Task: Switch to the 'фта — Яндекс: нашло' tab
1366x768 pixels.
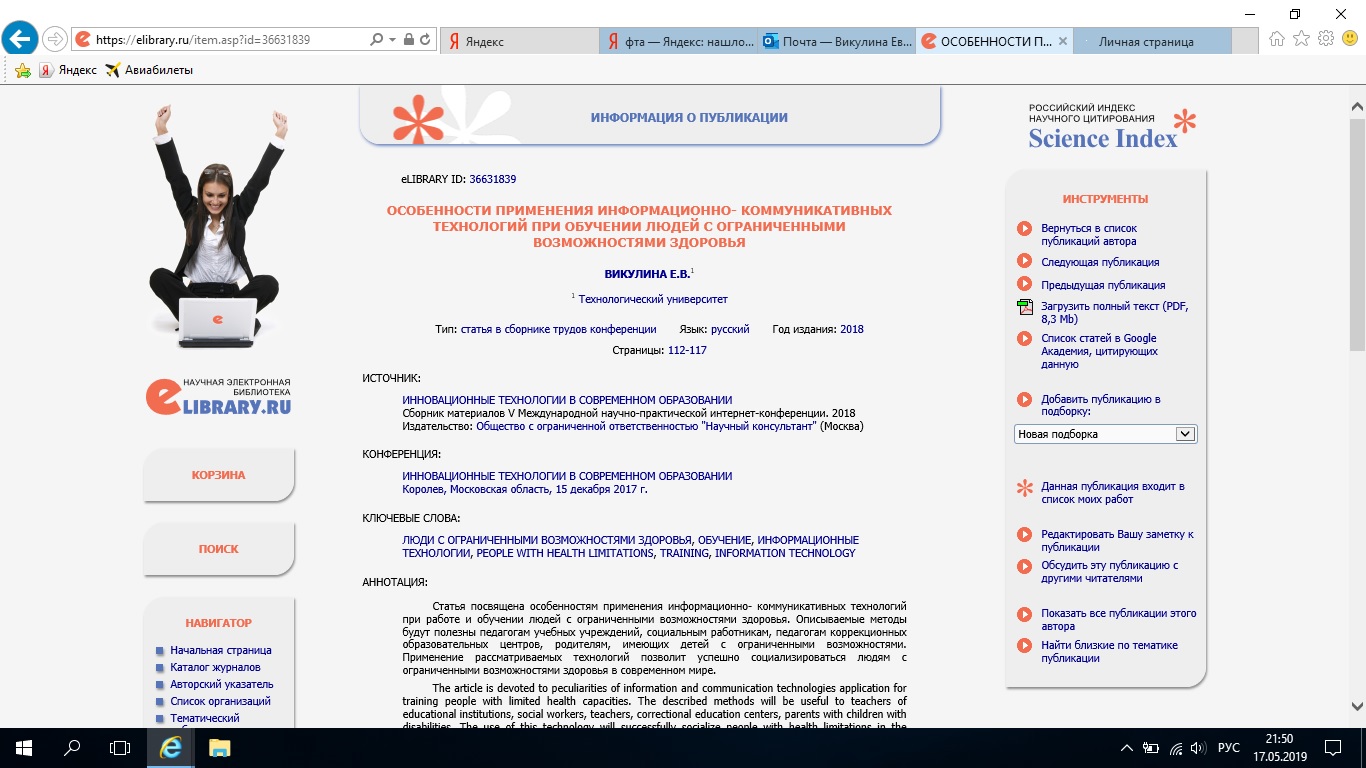Action: coord(680,41)
